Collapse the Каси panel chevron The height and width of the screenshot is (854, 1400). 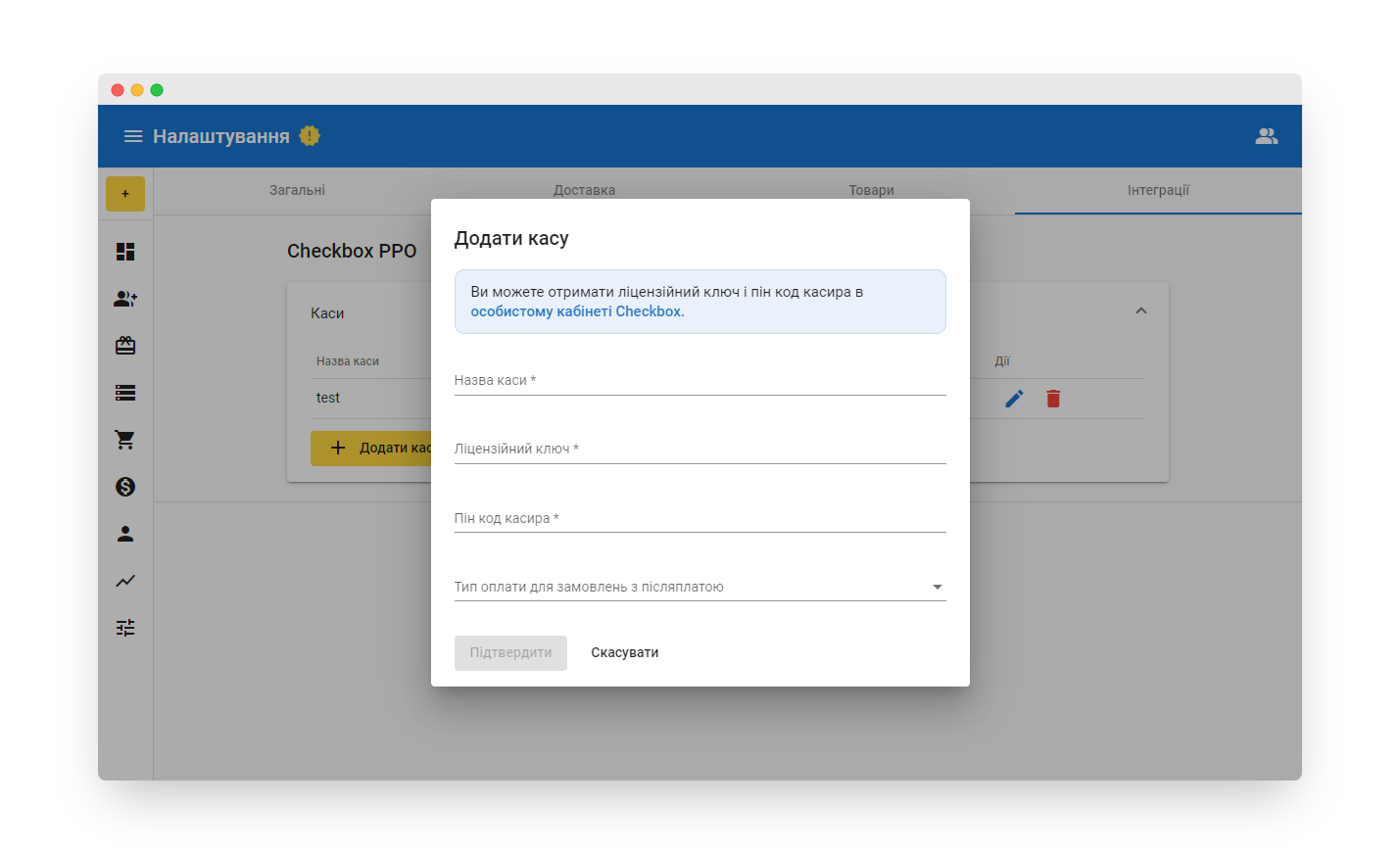point(1140,311)
